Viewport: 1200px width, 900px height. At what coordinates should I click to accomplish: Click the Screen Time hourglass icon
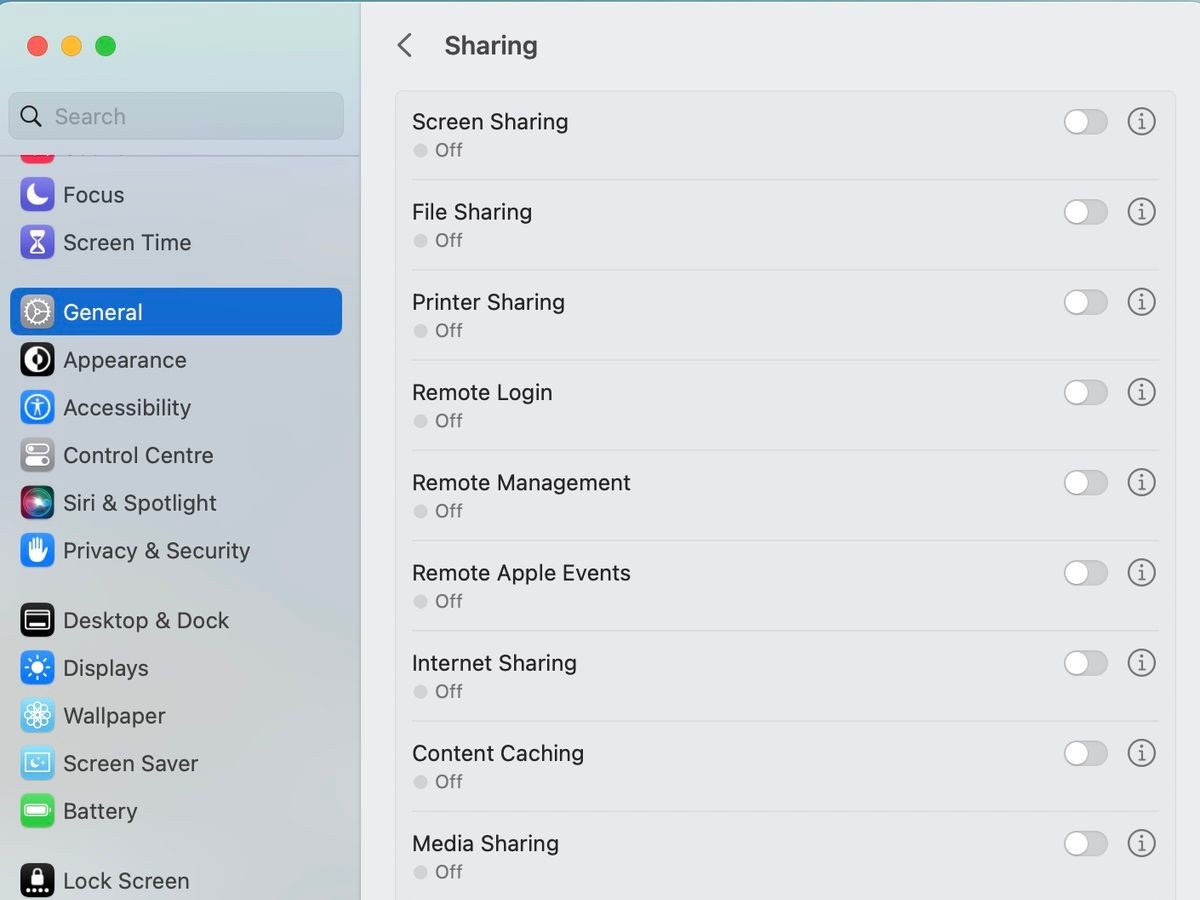tap(37, 242)
